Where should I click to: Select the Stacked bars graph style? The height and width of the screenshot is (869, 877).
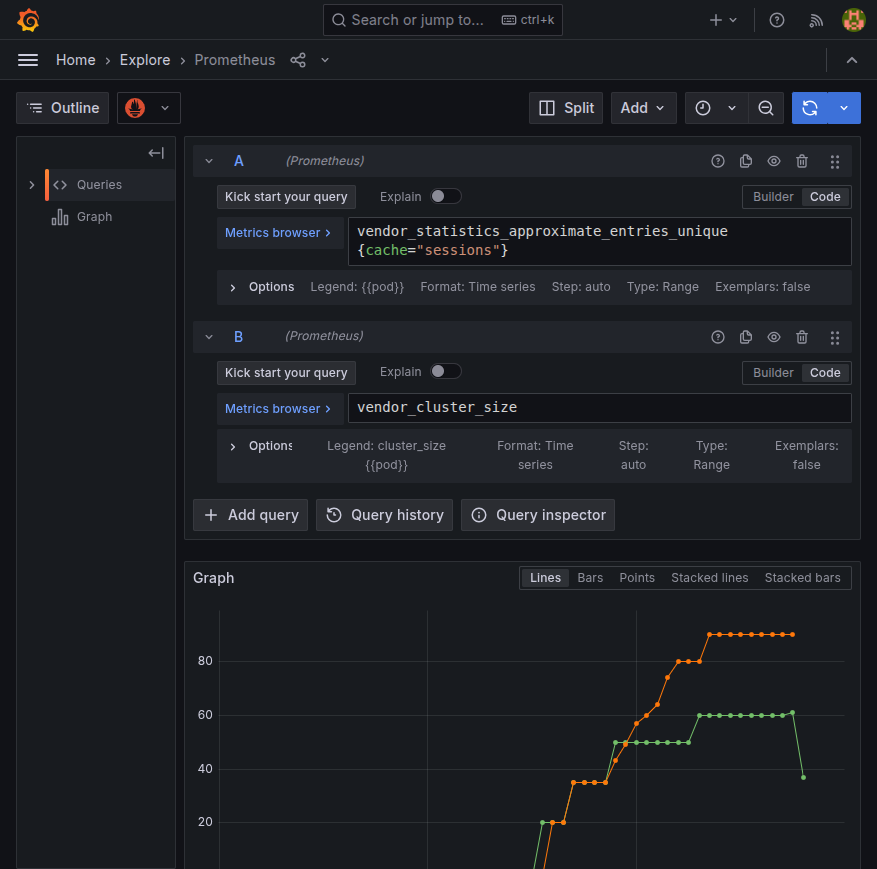point(802,578)
